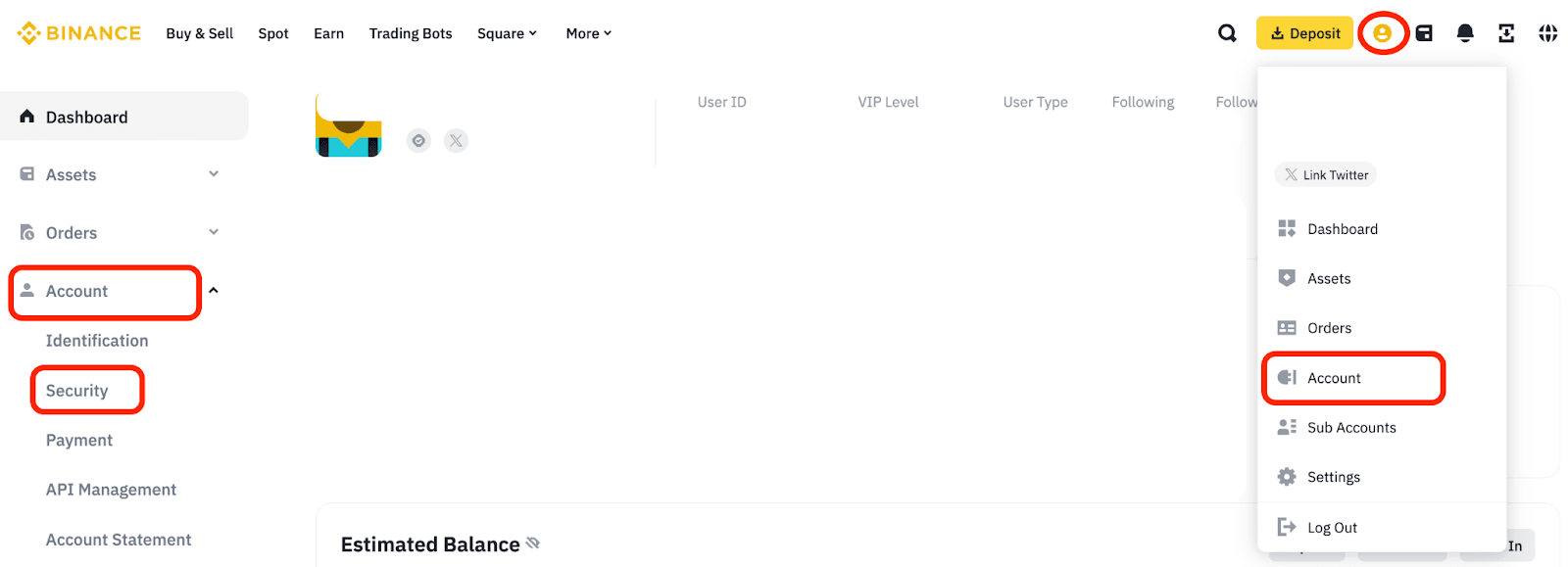Open the profile user icon
1568x567 pixels.
[x=1382, y=33]
